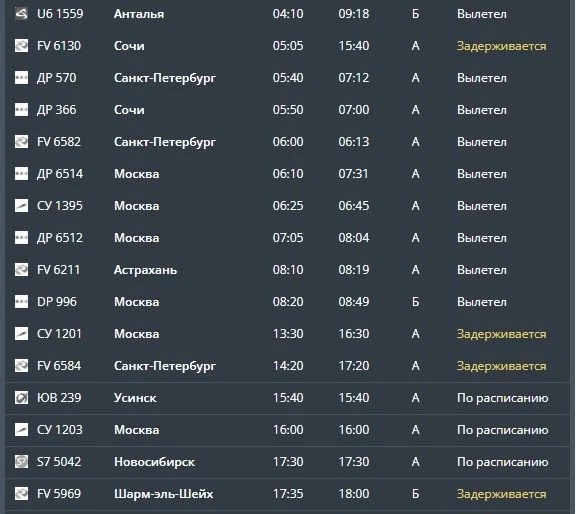Viewport: 576px width, 514px height.
Task: Click the Aeroflot icon beside СУ 1395
Action: 21,206
